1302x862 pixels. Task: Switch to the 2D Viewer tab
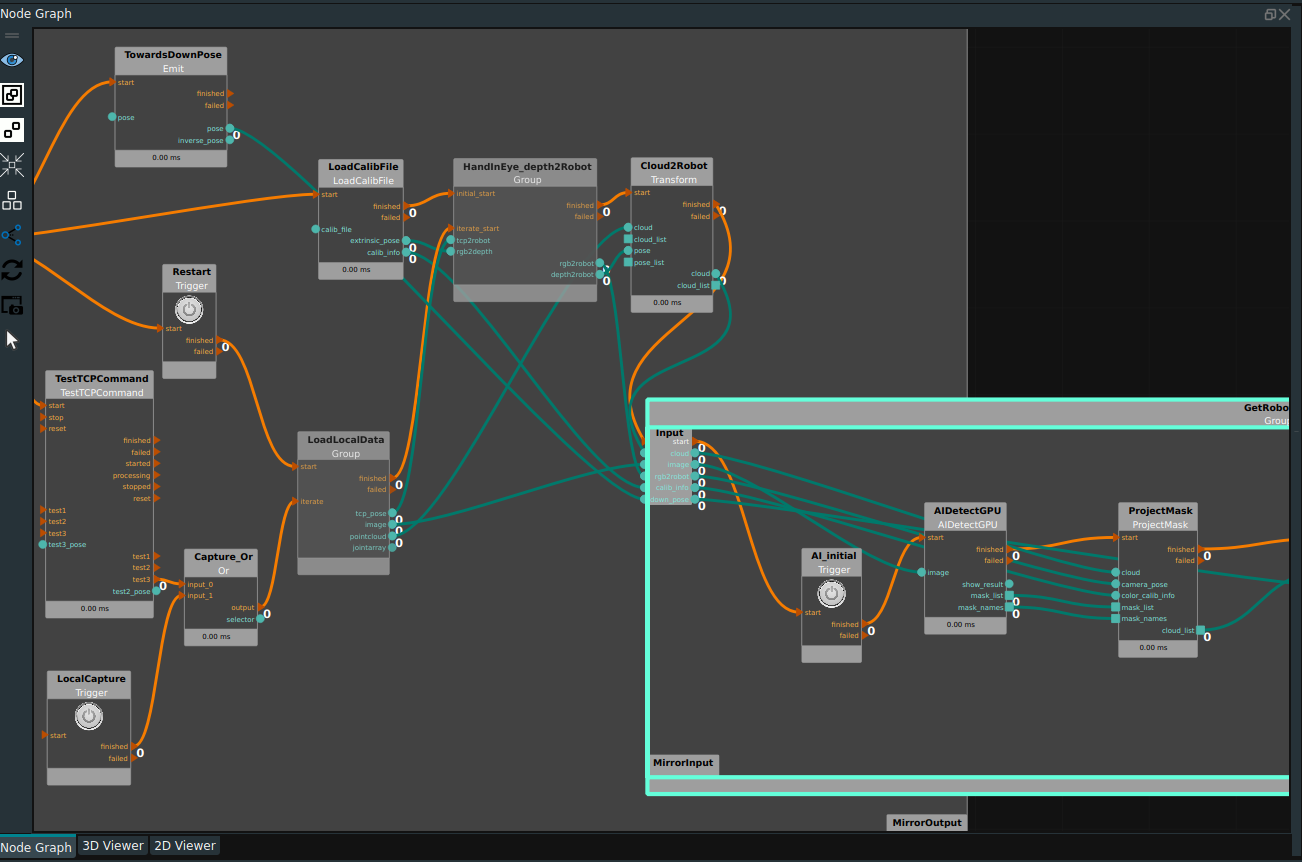pos(184,846)
